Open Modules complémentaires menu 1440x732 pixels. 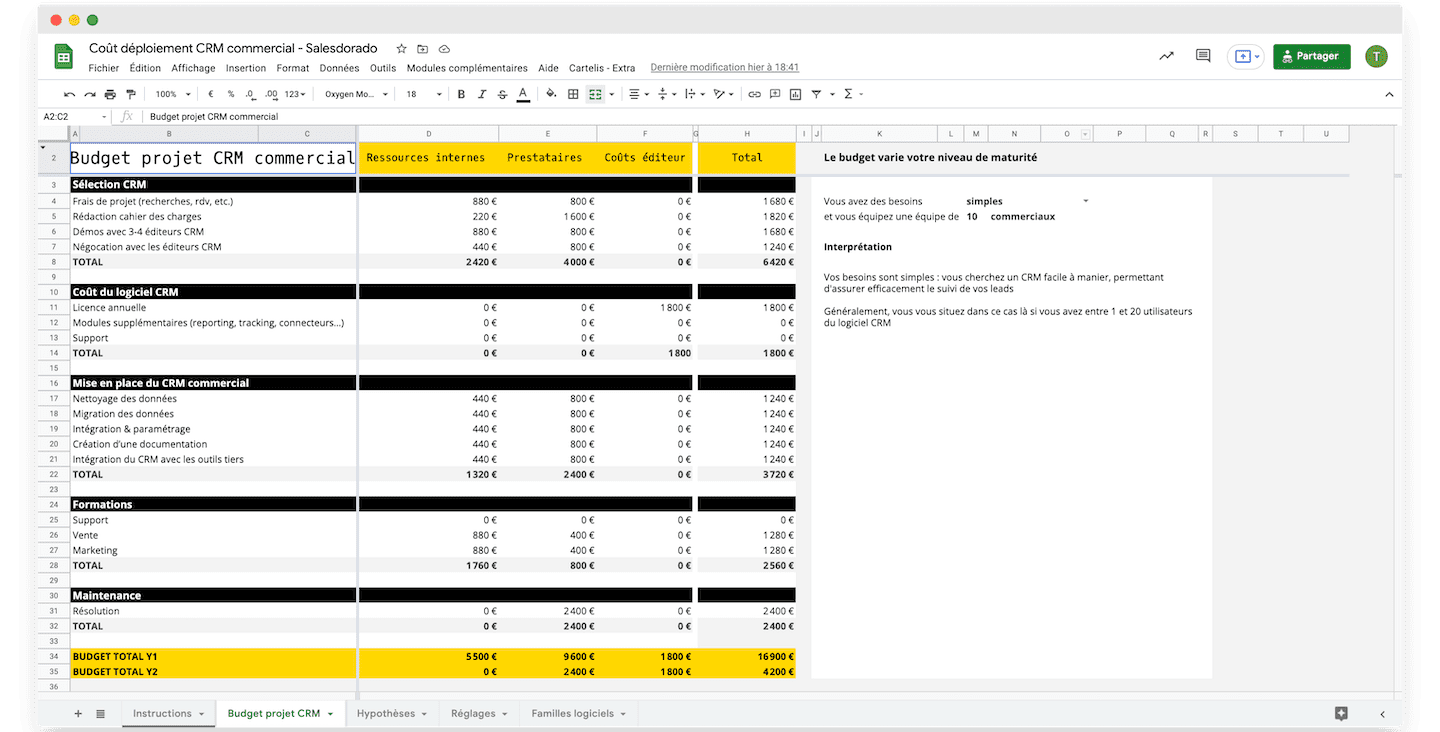click(467, 68)
